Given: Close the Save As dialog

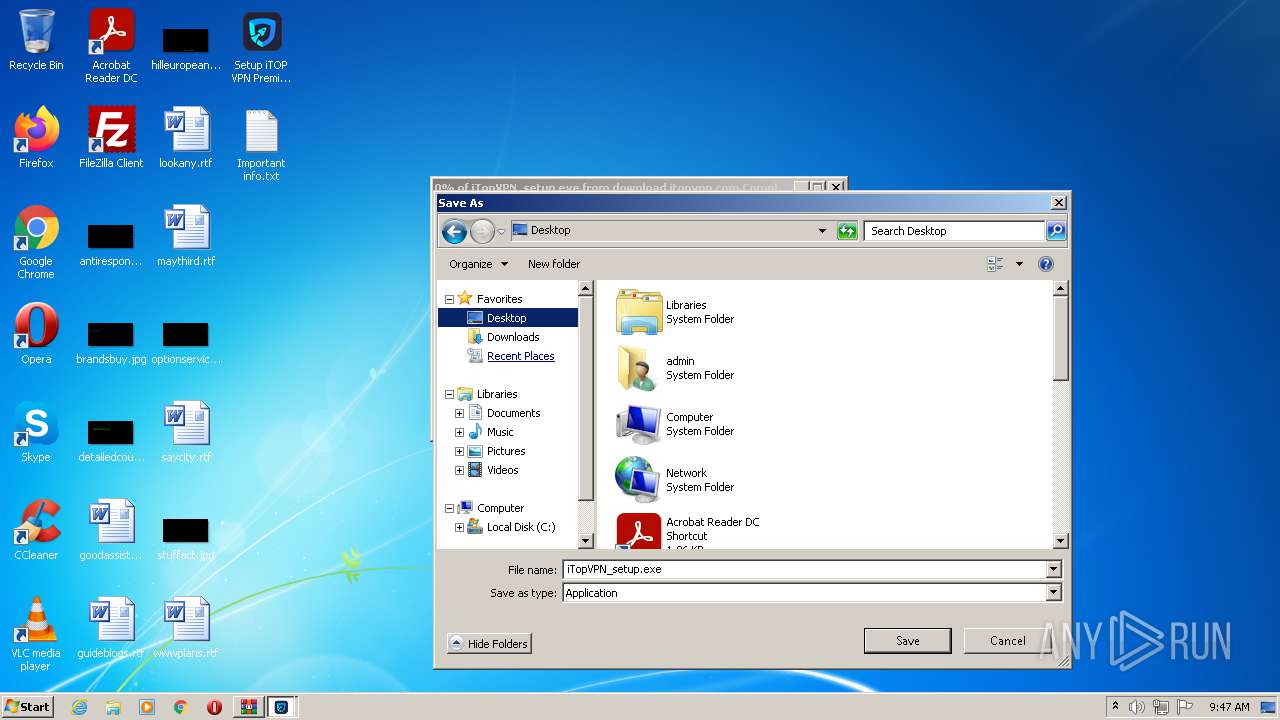Looking at the screenshot, I should [x=1058, y=203].
